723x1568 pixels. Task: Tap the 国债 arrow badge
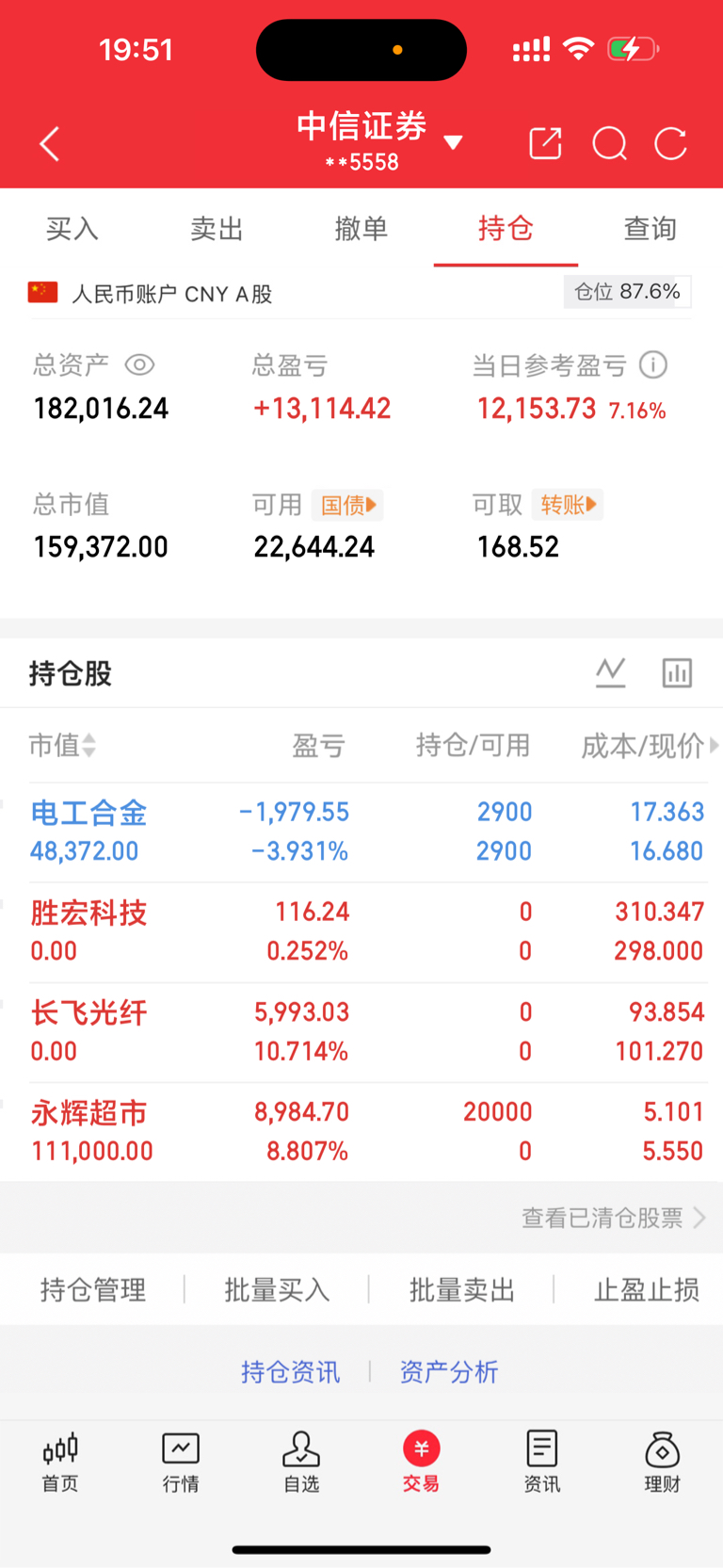346,505
